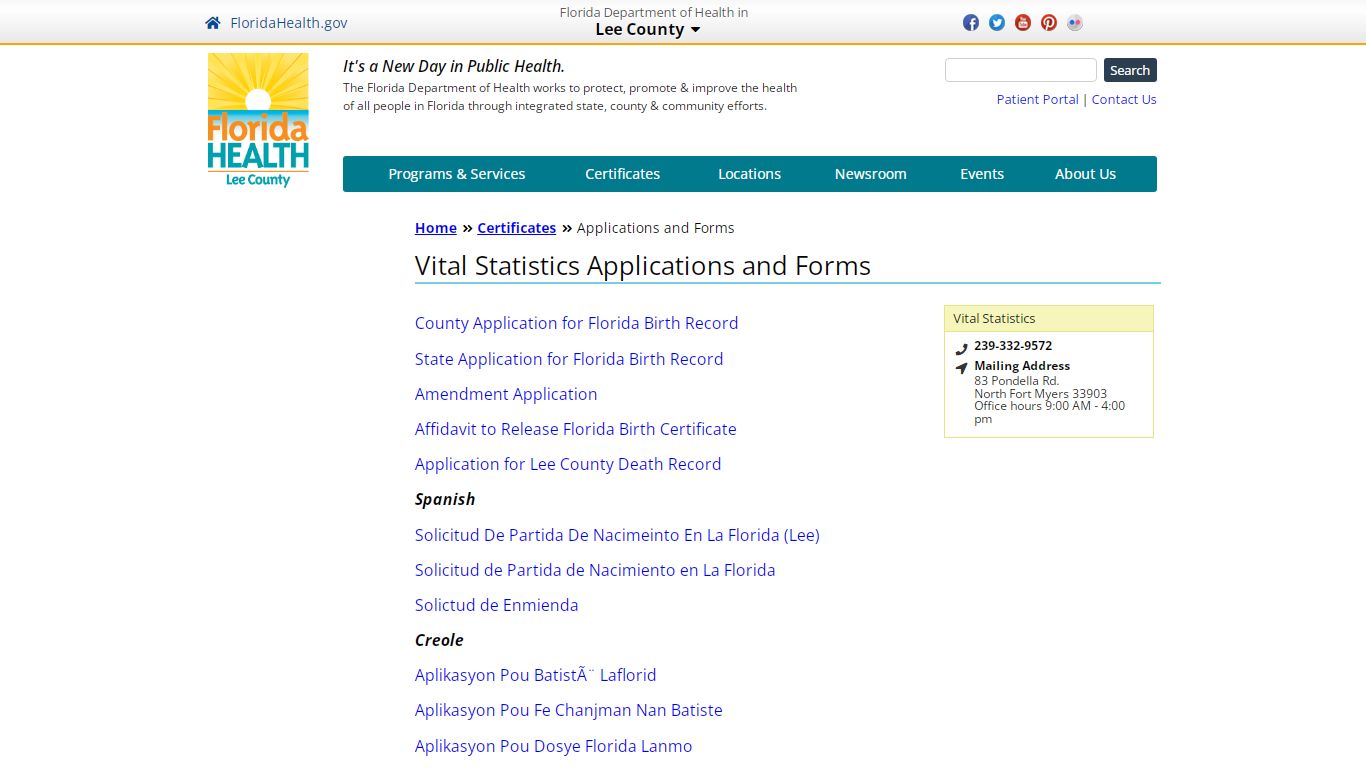Image resolution: width=1366 pixels, height=768 pixels.
Task: Open the Amendment Application link
Action: (506, 394)
